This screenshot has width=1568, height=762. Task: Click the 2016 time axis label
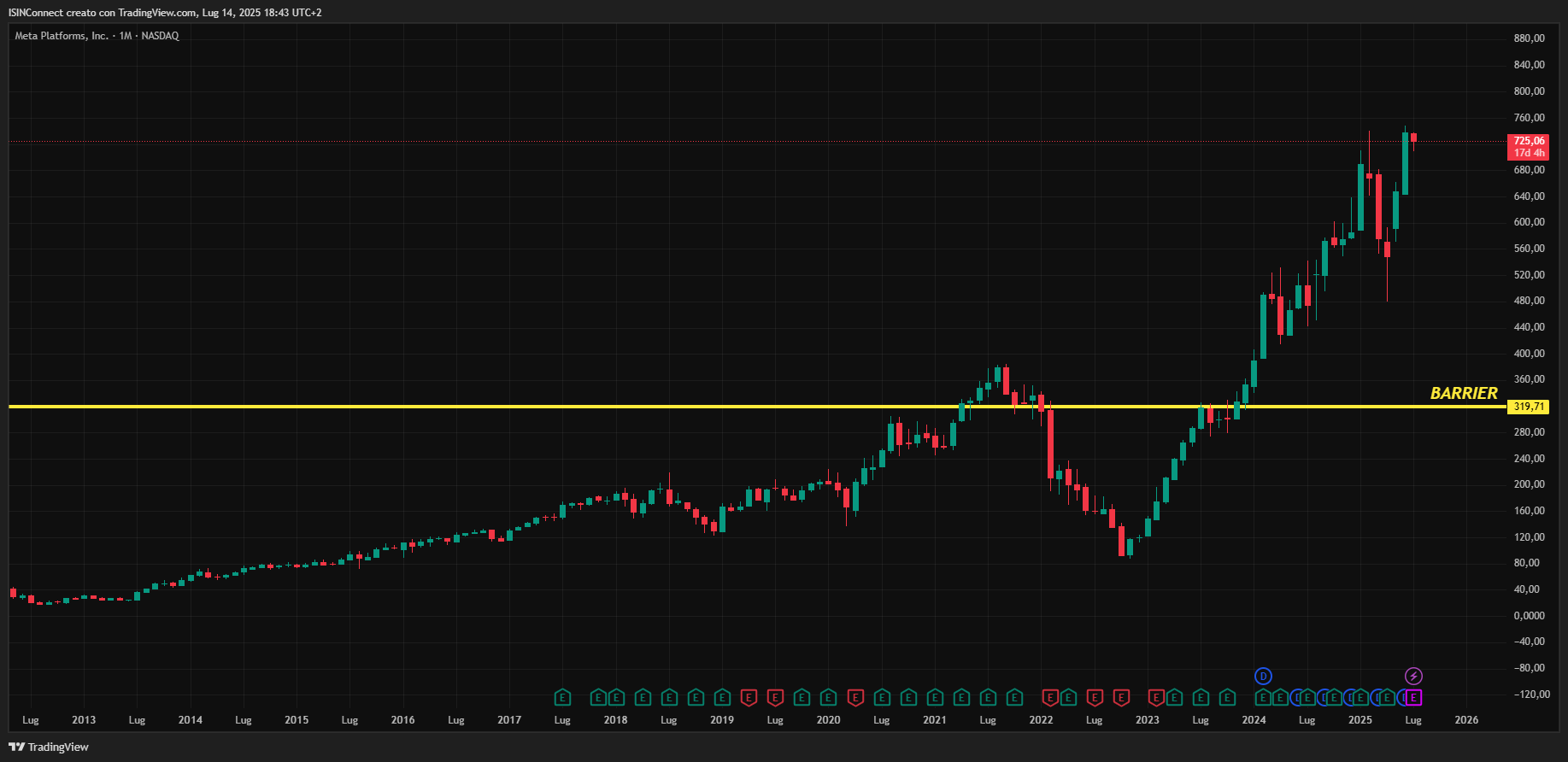pyautogui.click(x=402, y=720)
